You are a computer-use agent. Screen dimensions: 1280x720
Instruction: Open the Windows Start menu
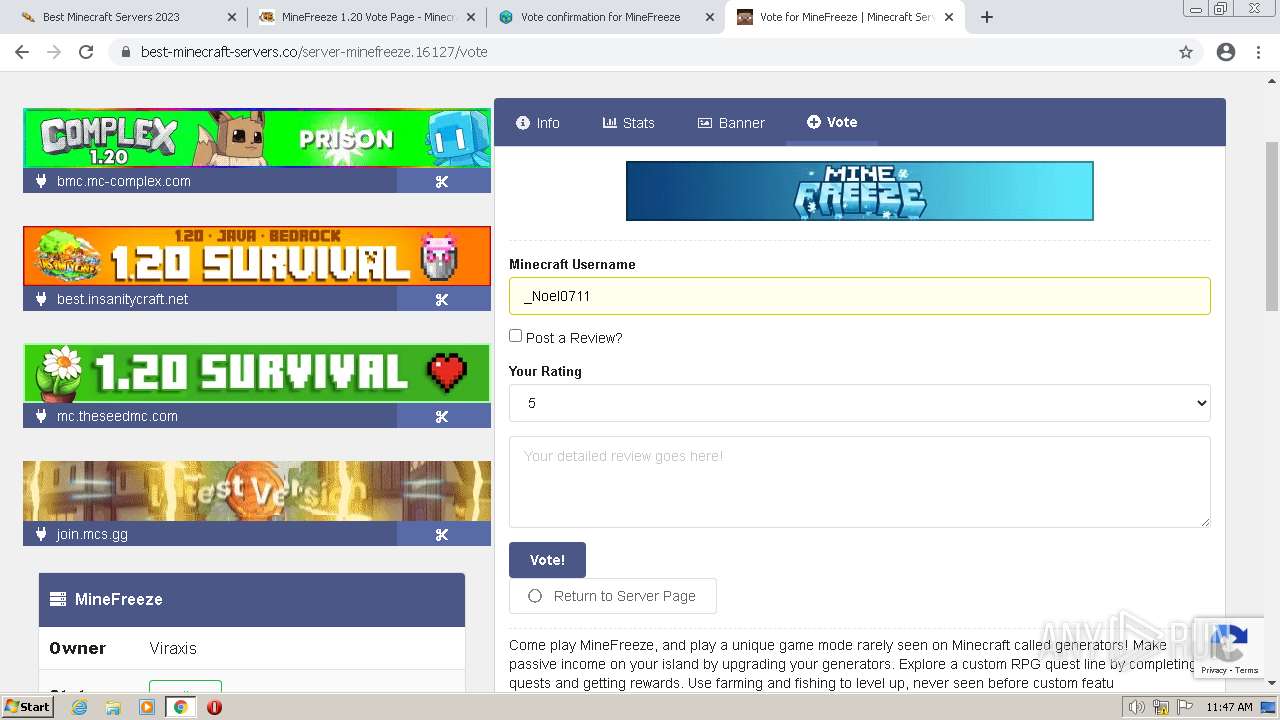[x=27, y=707]
